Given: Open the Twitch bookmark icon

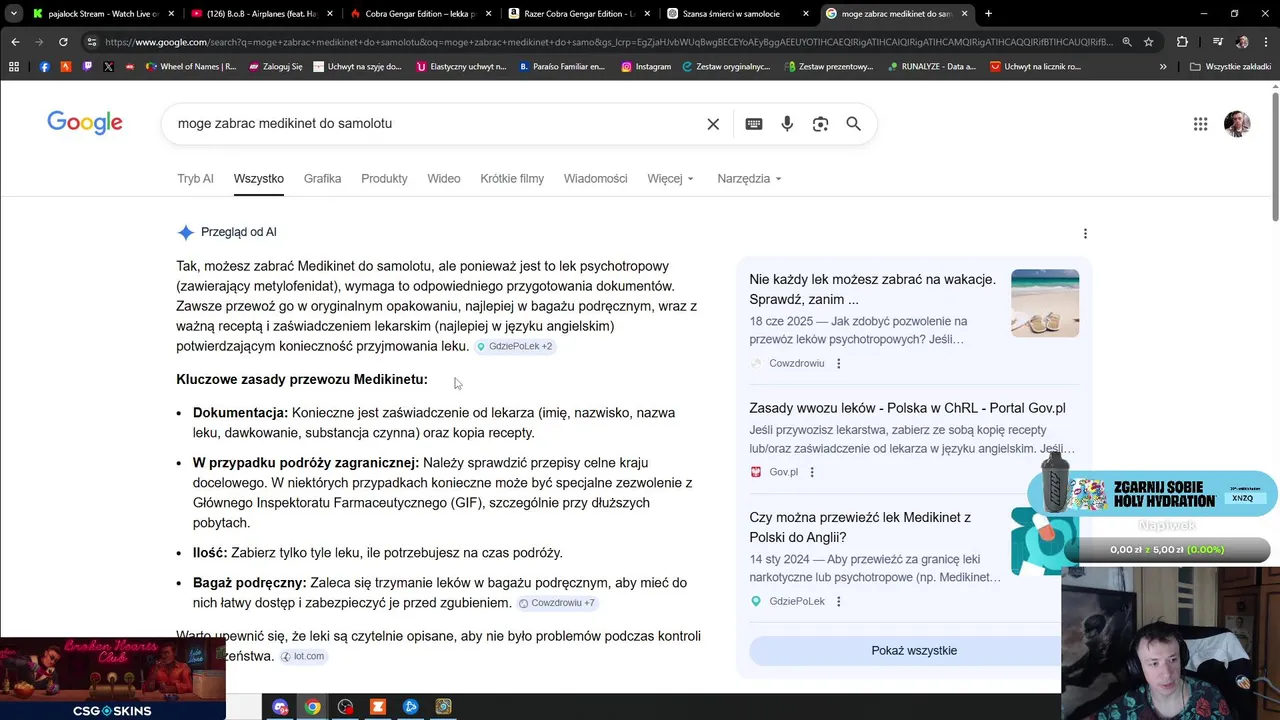Looking at the screenshot, I should tap(87, 67).
